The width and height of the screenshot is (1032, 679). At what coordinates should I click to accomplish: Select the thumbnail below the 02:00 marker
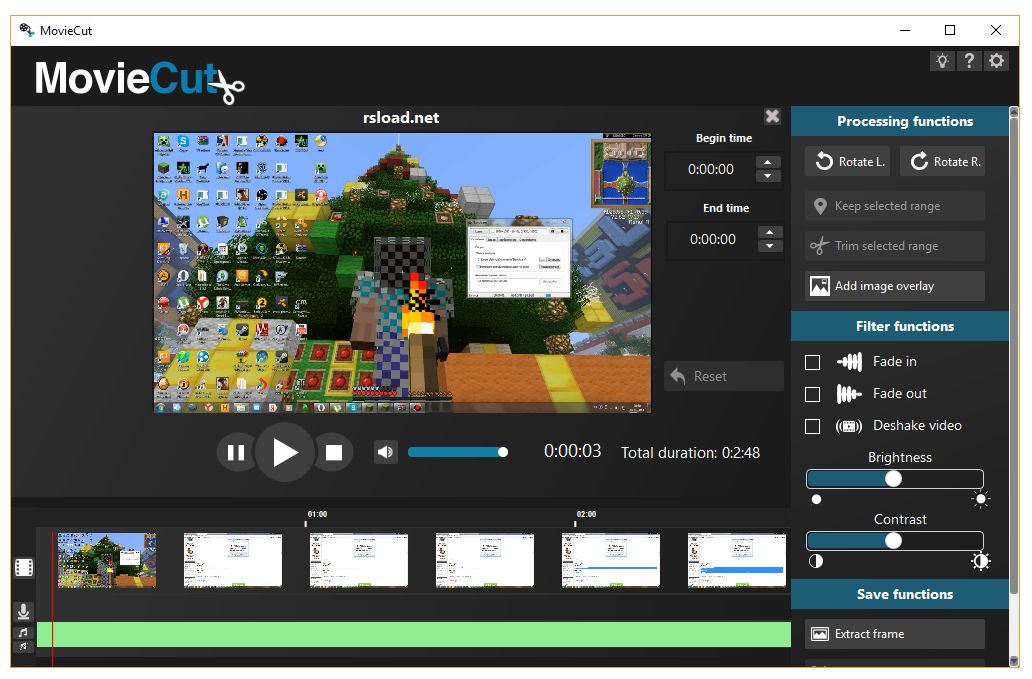(611, 560)
